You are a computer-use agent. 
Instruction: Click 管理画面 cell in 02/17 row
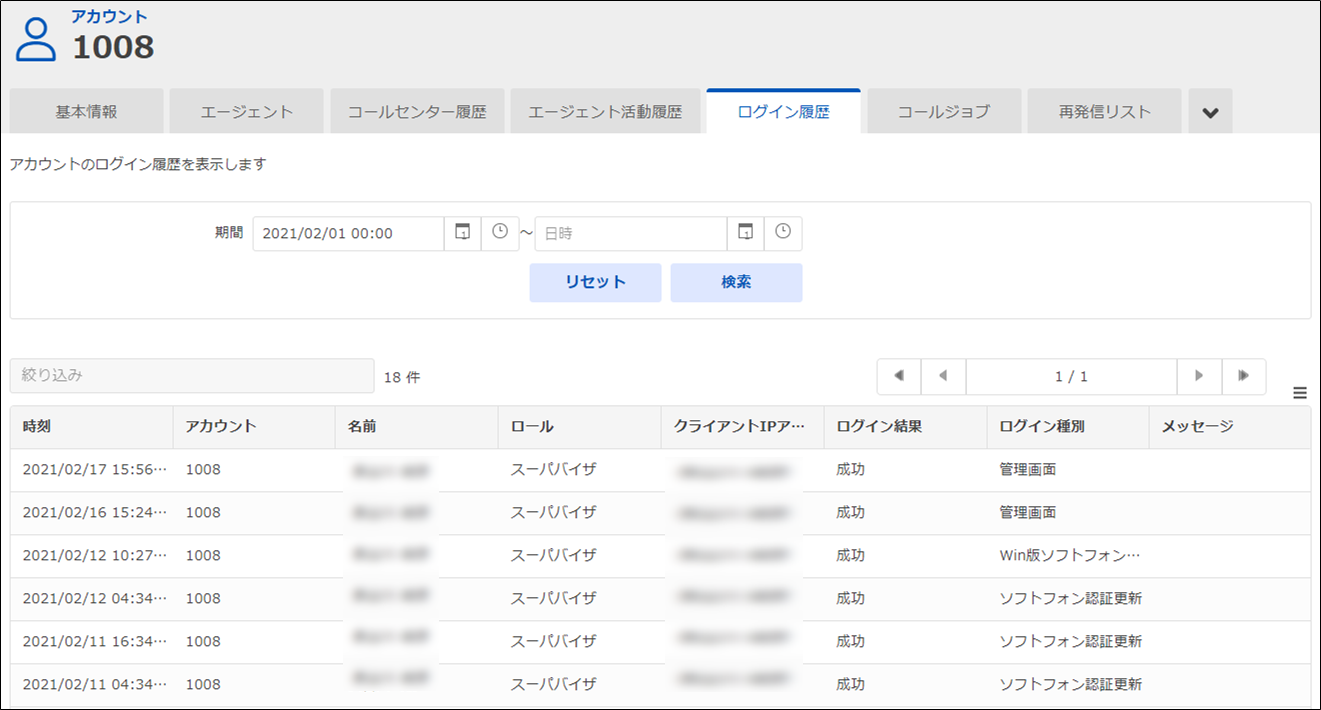tap(1027, 469)
